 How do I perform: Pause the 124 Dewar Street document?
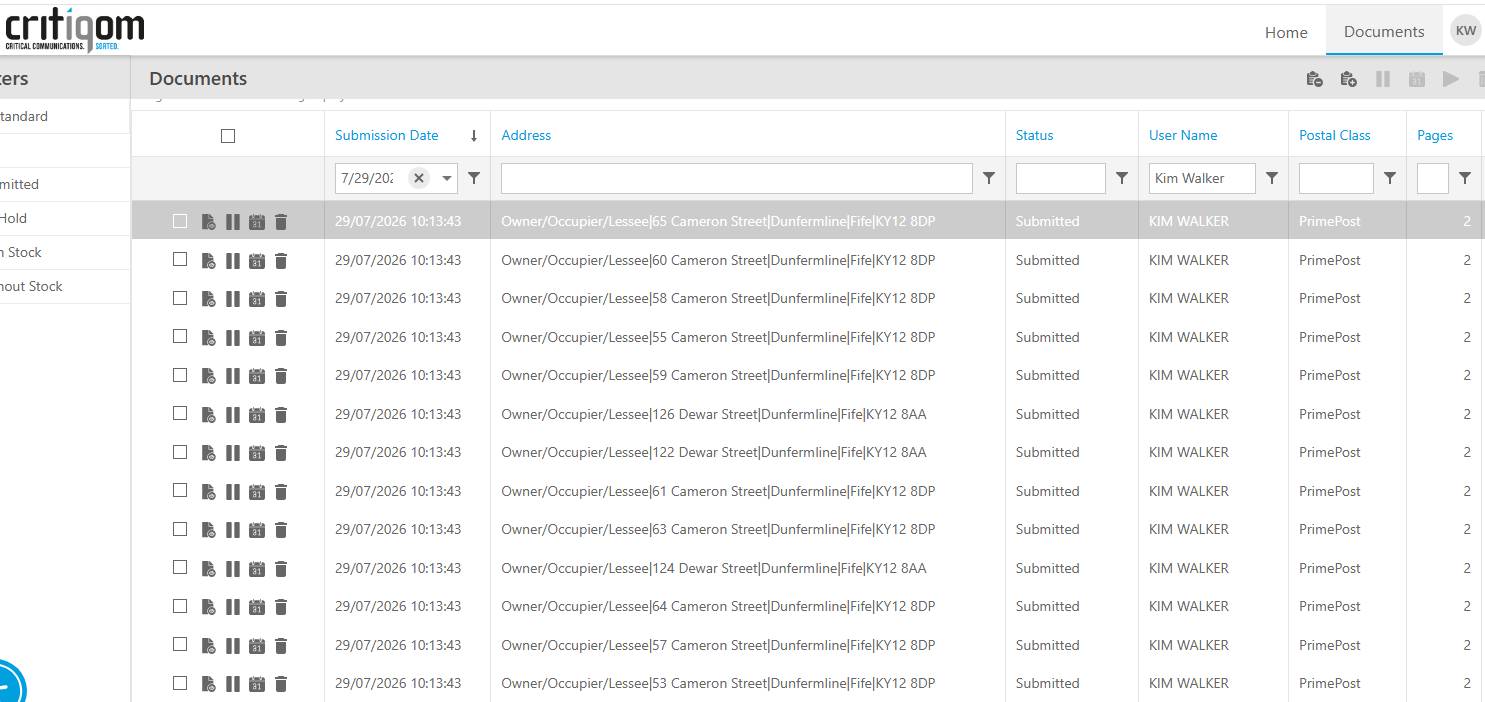(233, 569)
